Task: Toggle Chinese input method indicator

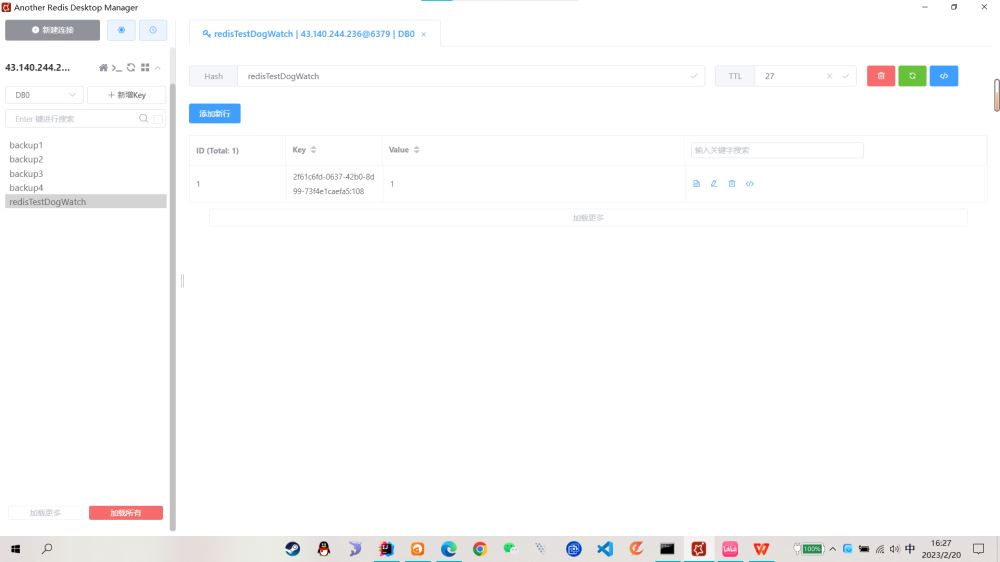Action: coord(910,549)
